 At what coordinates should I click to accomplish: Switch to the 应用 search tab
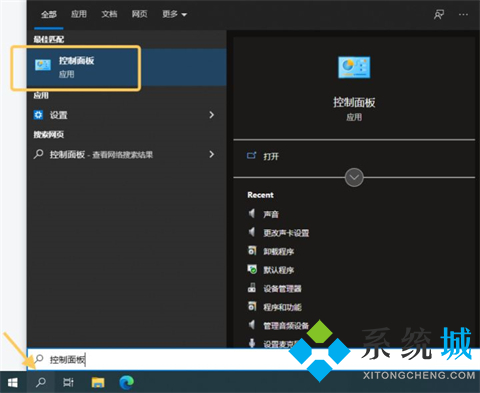point(79,14)
